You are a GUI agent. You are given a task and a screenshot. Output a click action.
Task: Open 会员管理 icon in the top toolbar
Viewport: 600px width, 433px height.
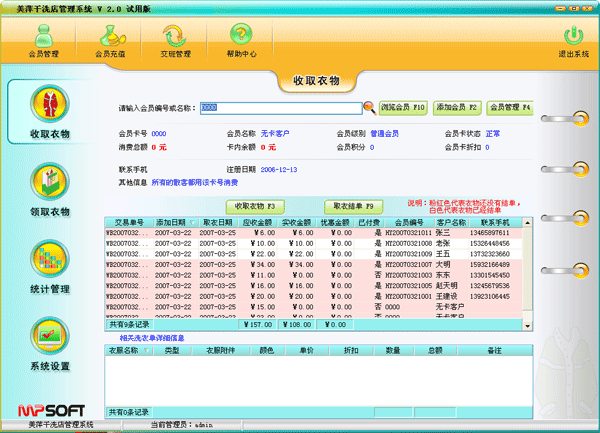point(41,41)
